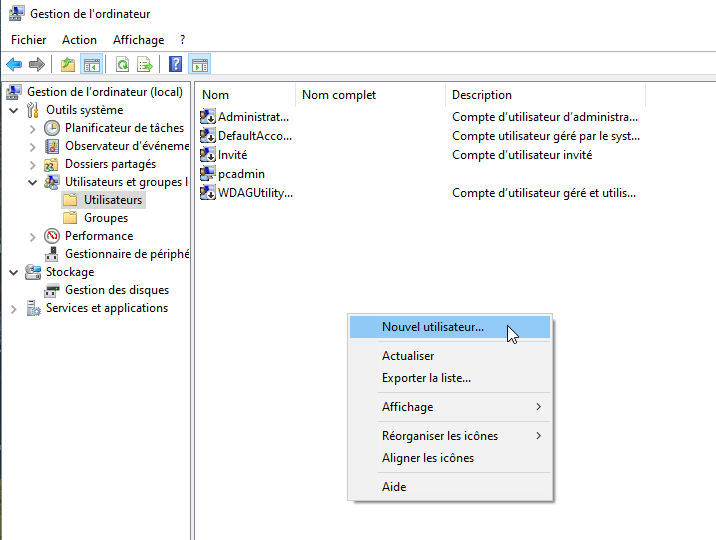
Task: Open the Action menu
Action: point(79,40)
